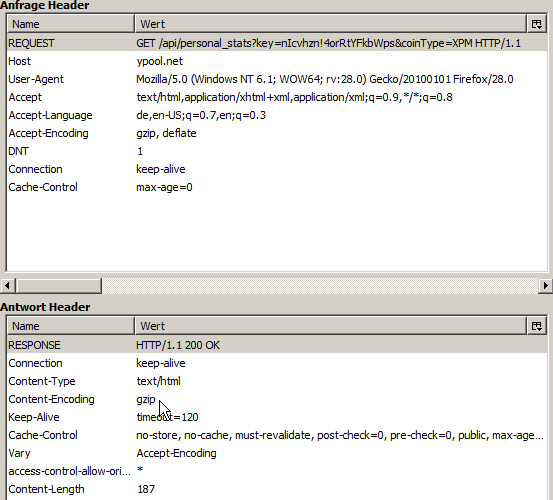Viewport: 553px width, 500px height.
Task: Sort Anfrage Header by Wert column
Action: coord(331,24)
